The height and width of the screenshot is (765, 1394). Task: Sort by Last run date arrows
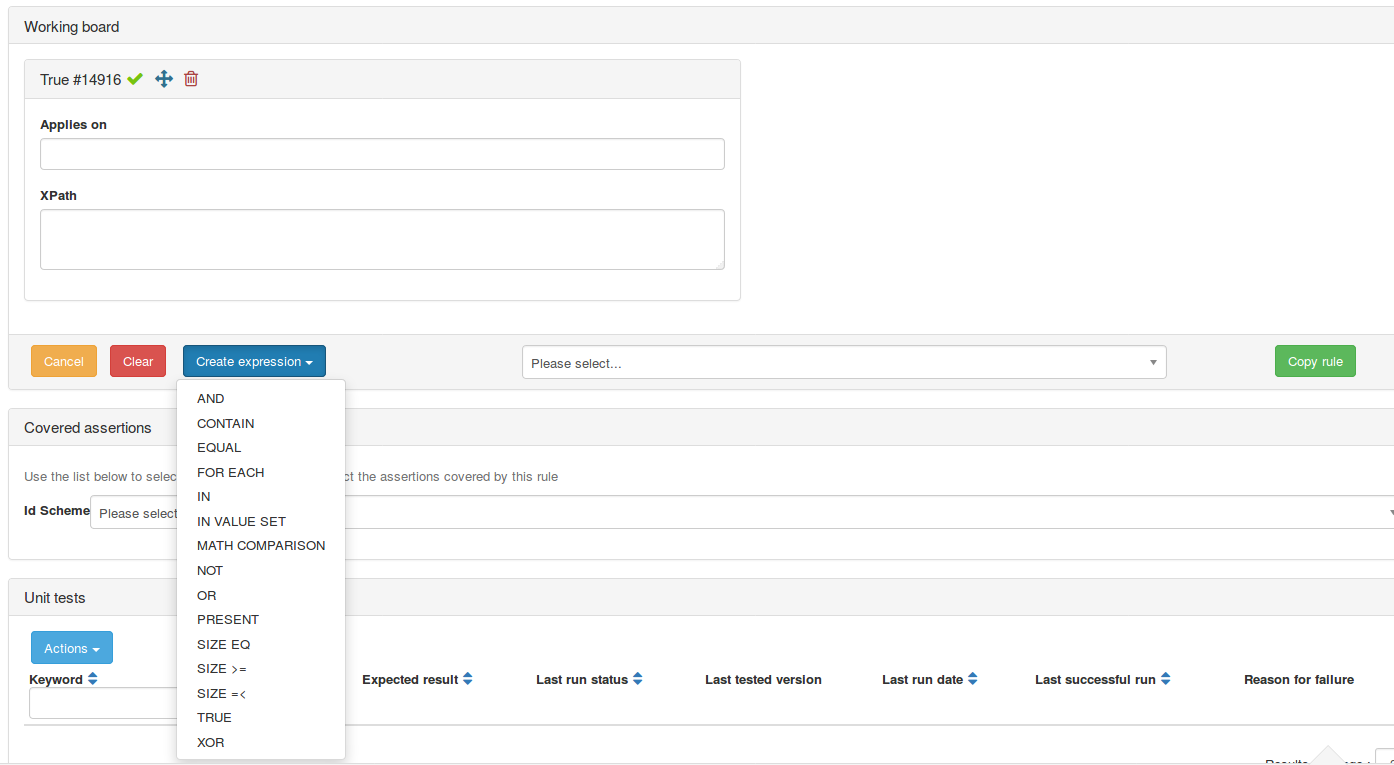pos(972,679)
